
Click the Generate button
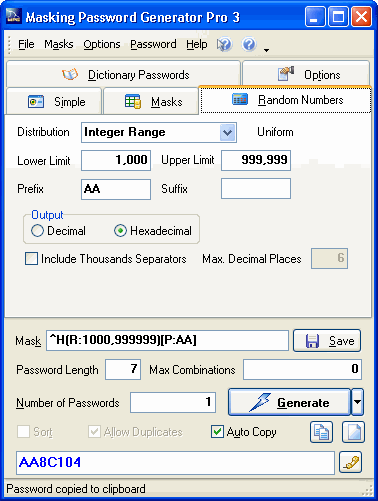click(289, 402)
